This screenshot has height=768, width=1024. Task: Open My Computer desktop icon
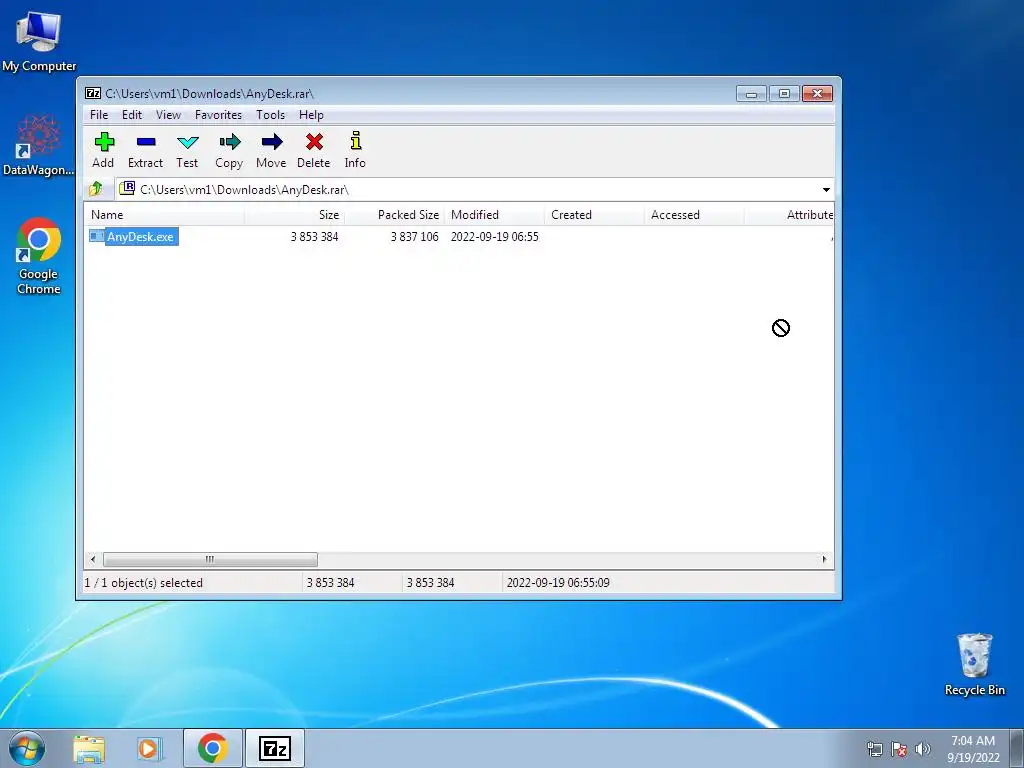click(39, 40)
